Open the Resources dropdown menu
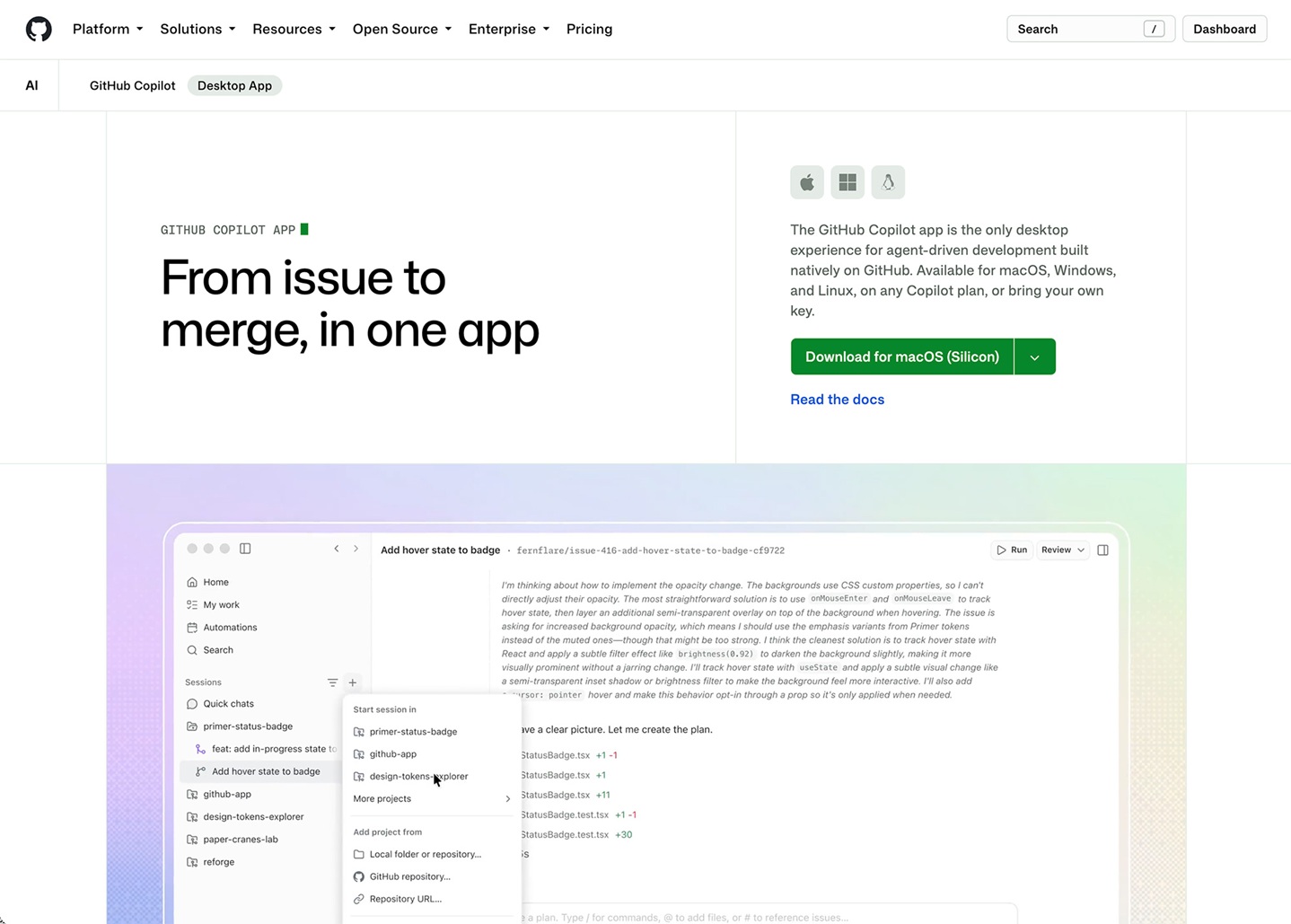 [x=294, y=29]
